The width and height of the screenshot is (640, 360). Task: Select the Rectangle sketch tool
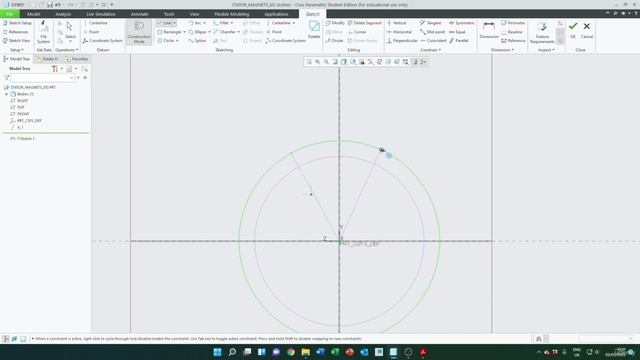[x=169, y=32]
